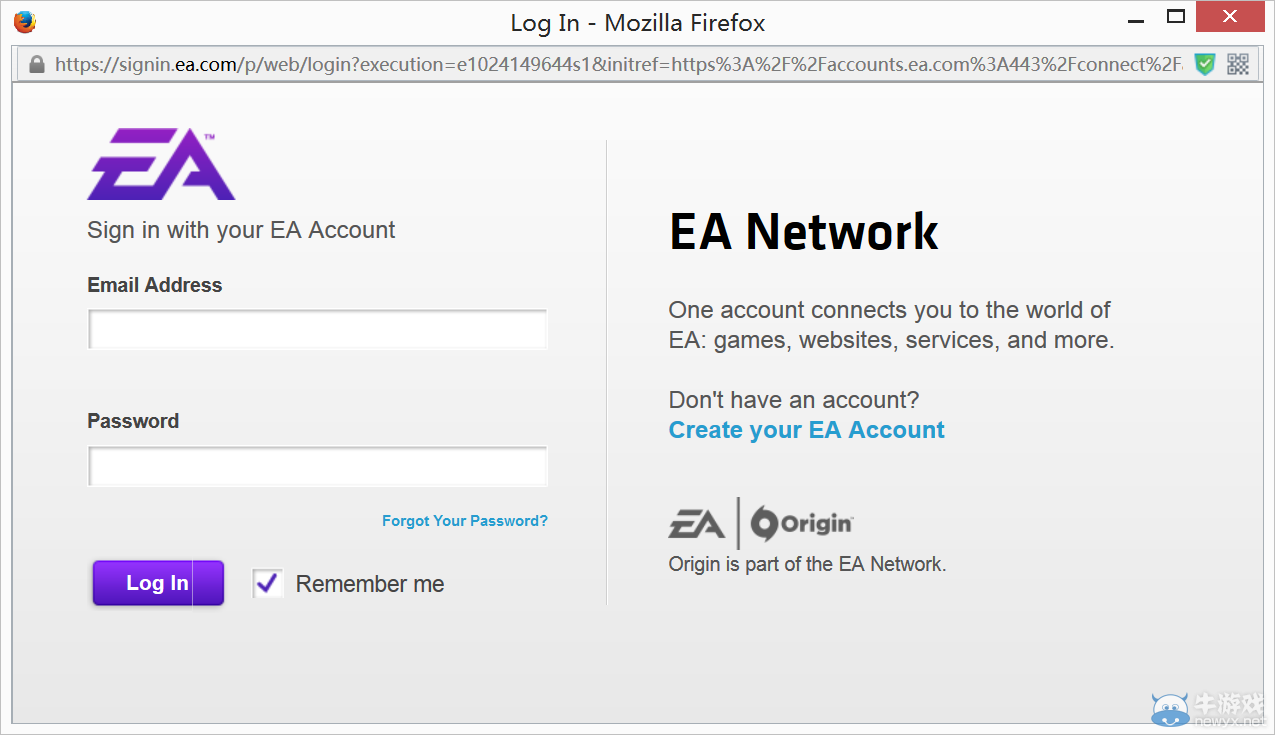
Task: Follow the Create your EA Account link
Action: point(806,430)
